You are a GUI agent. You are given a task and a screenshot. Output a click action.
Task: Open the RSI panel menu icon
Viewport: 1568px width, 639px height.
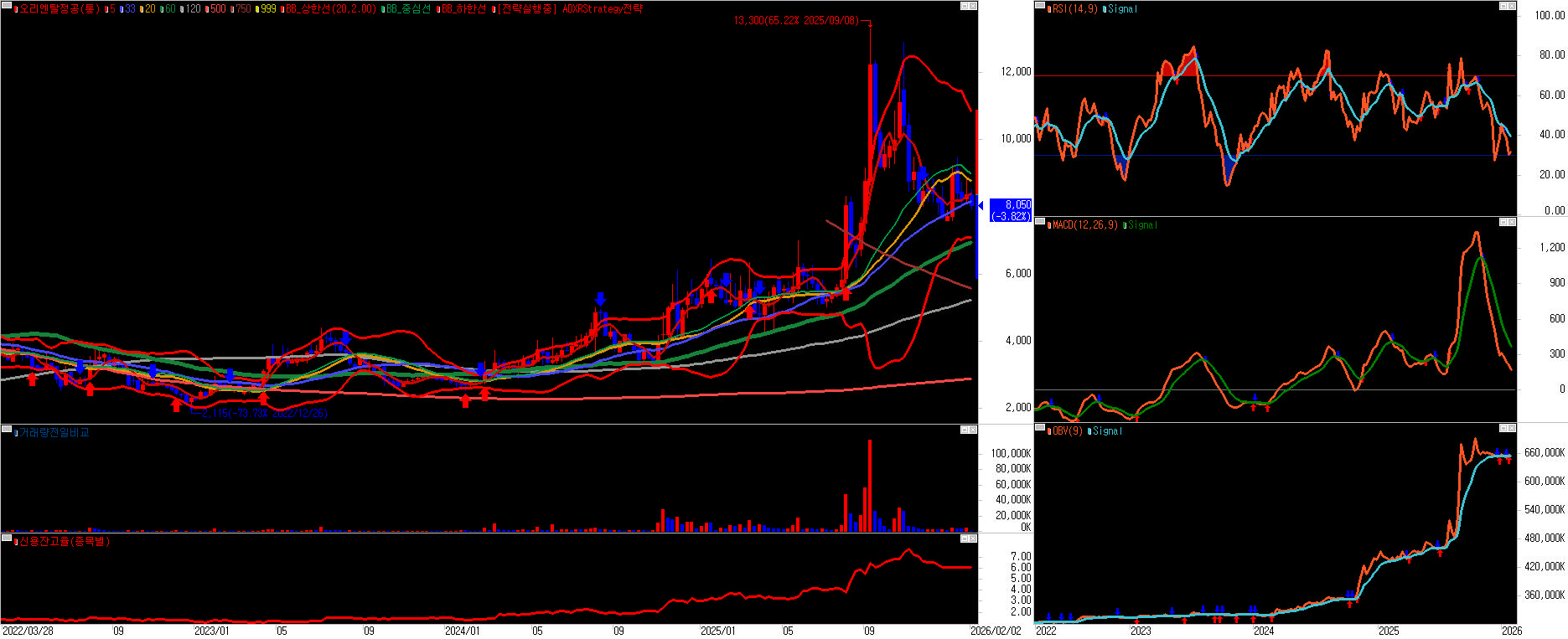[1040, 6]
